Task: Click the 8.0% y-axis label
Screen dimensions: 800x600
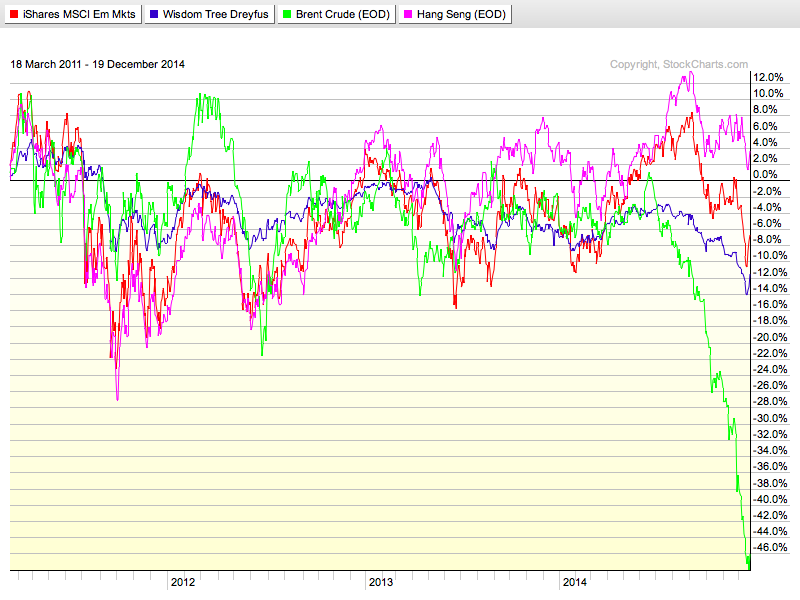Action: [765, 110]
